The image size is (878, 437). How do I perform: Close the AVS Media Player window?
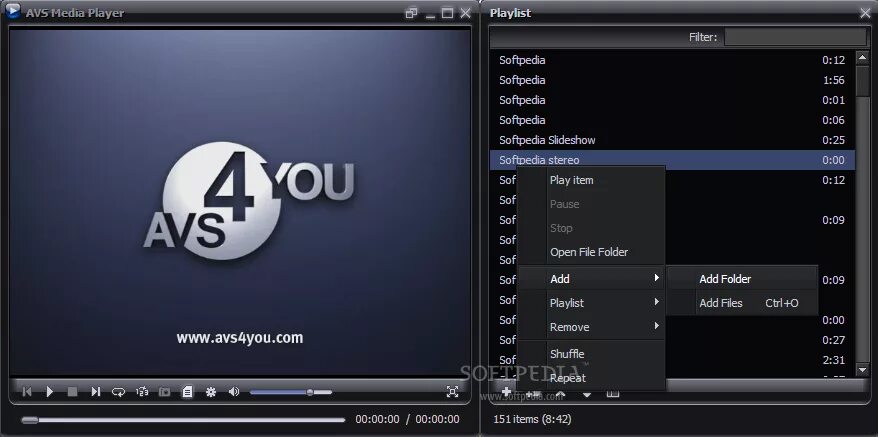point(465,13)
